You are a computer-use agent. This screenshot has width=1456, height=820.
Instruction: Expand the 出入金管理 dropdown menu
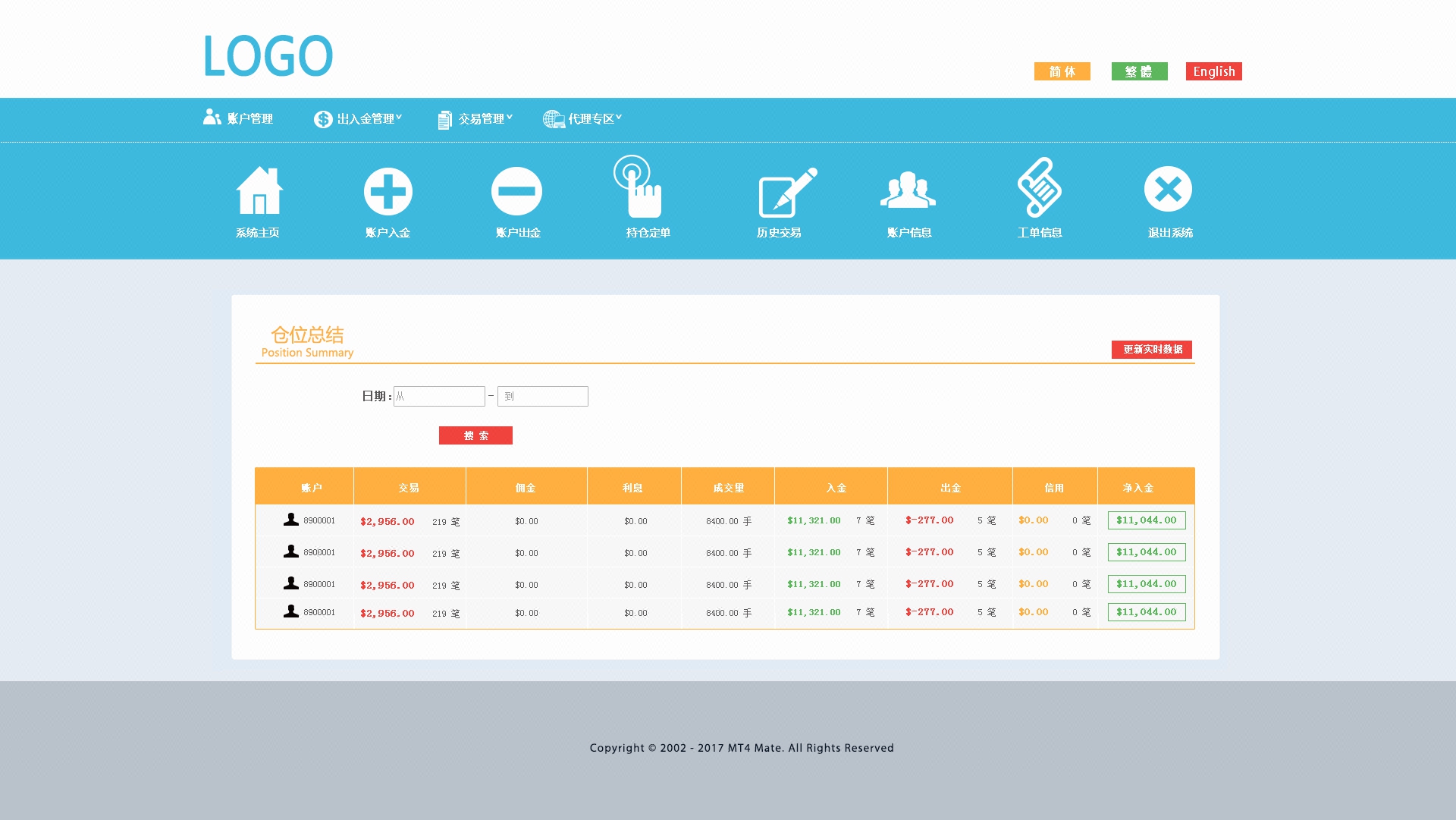click(358, 119)
